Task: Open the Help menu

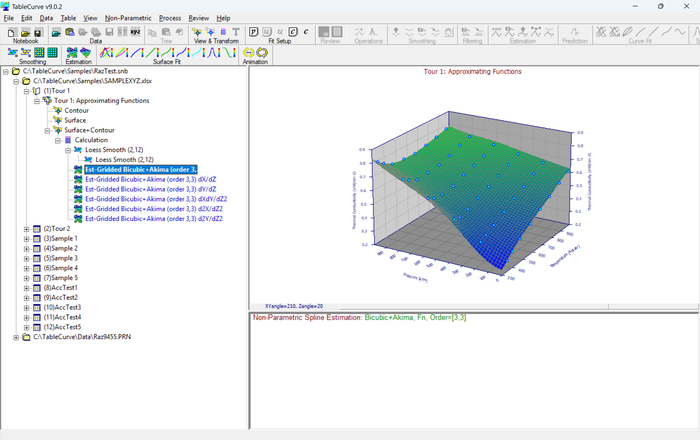Action: point(223,18)
